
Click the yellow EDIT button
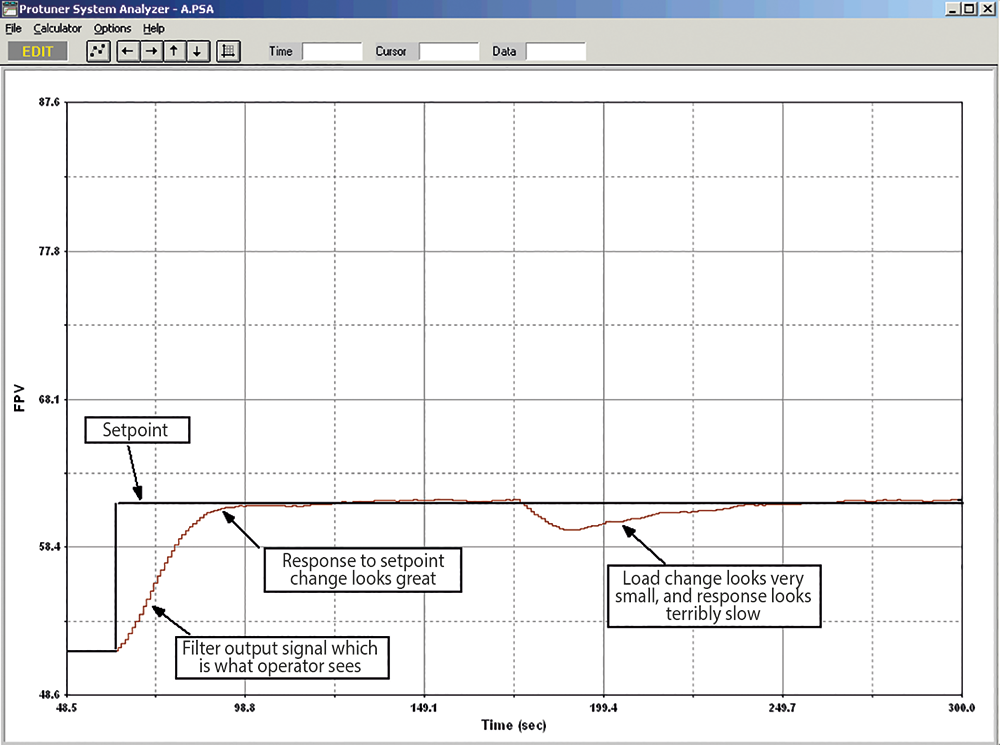coord(38,52)
